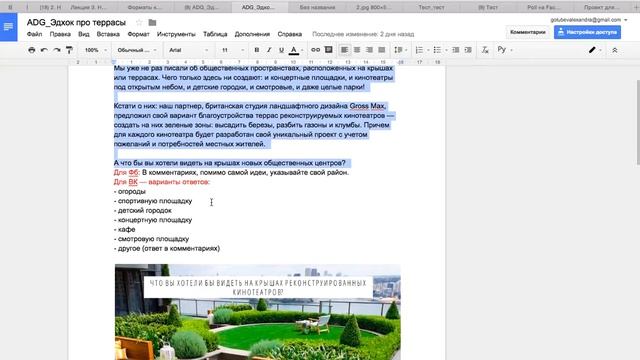Collapse the menus with double chevron
This screenshot has width=640, height=360.
click(614, 50)
